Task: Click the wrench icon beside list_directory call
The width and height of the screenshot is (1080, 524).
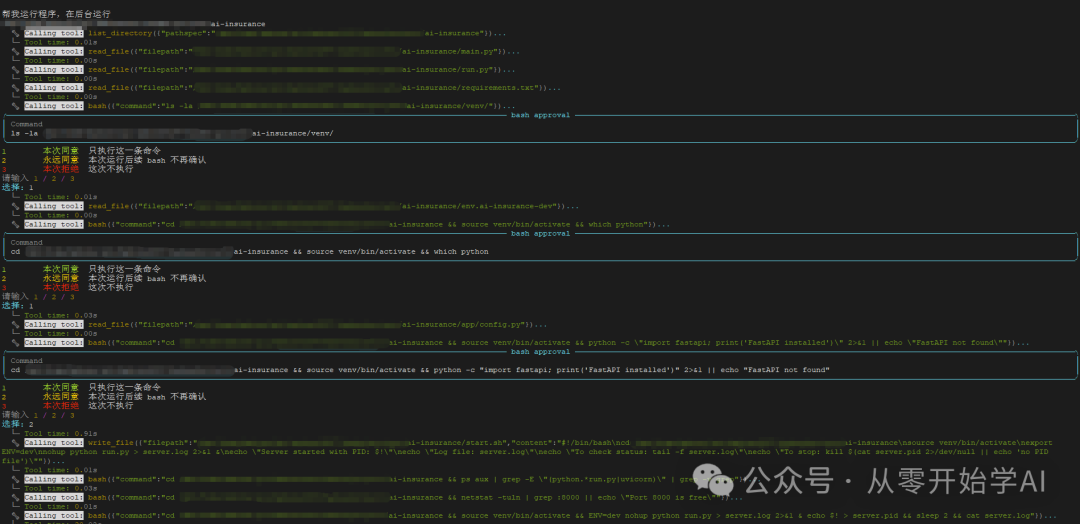Action: (x=16, y=33)
